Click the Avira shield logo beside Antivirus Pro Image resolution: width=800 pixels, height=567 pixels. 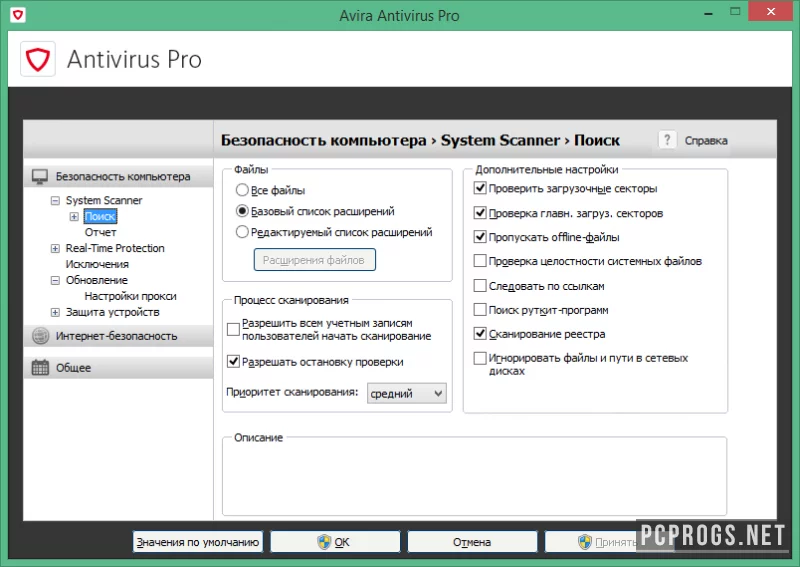[x=38, y=60]
